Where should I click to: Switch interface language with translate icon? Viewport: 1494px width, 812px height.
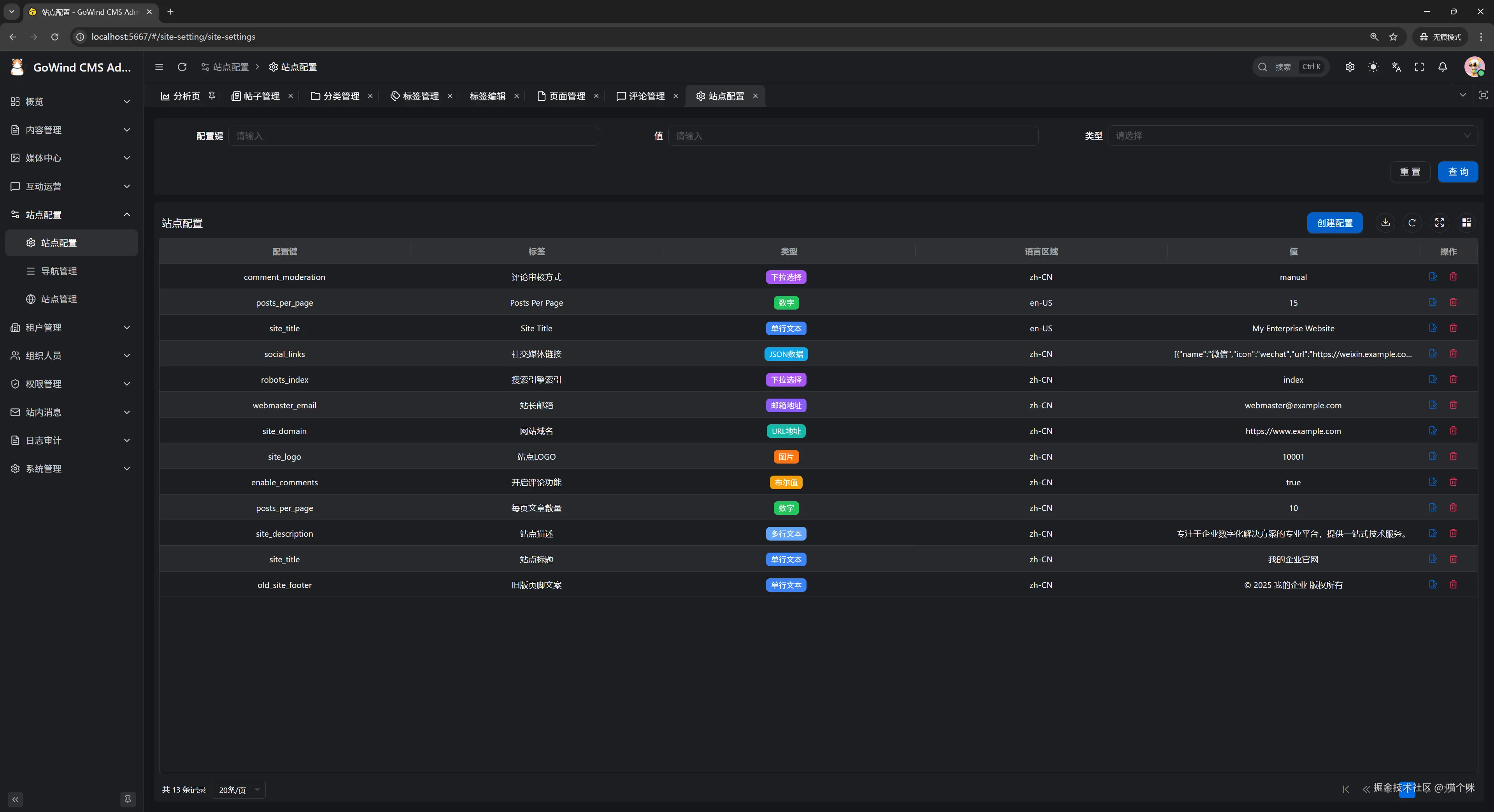pos(1396,66)
